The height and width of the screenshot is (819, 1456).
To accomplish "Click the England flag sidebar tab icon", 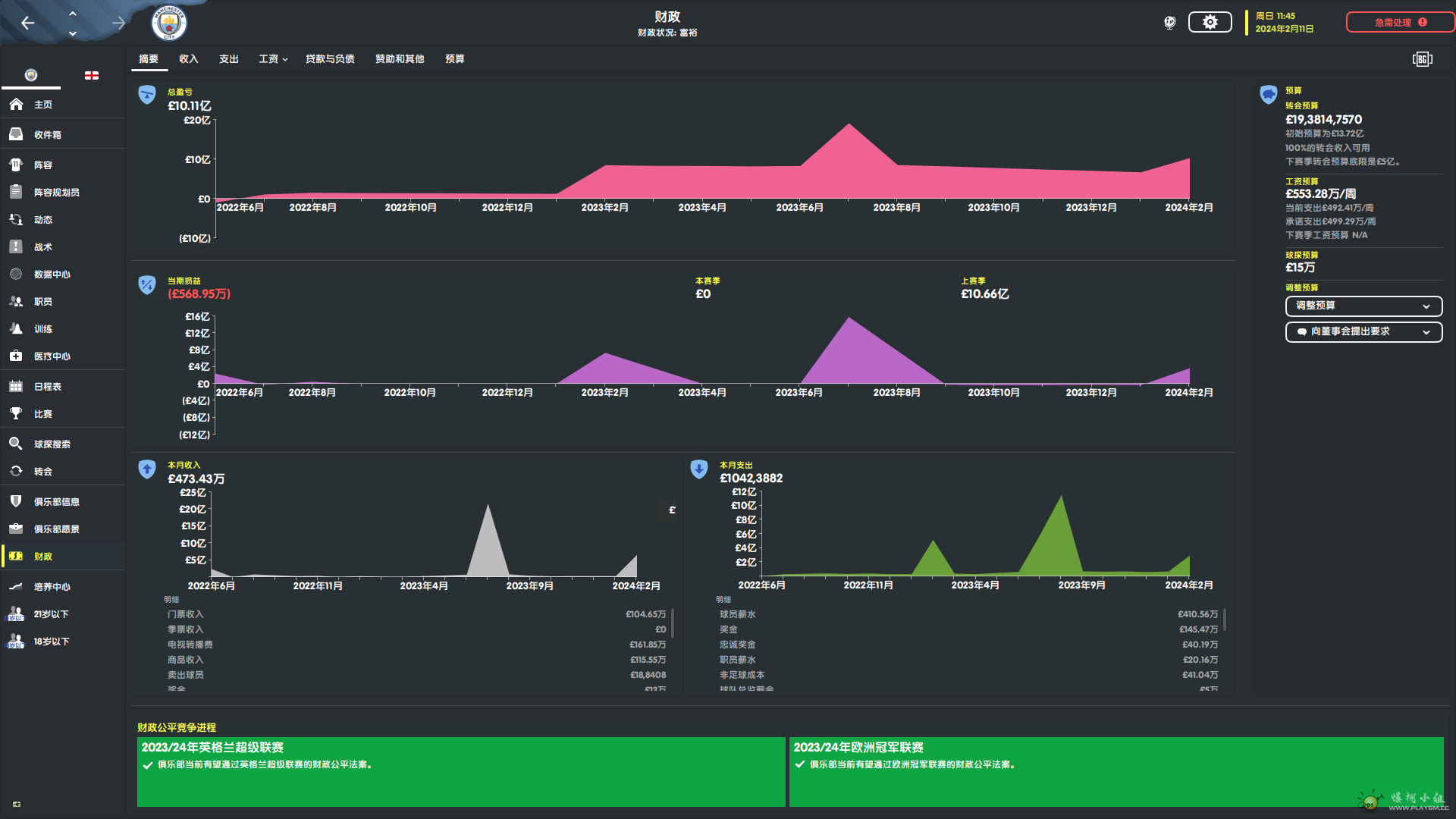I will point(92,75).
